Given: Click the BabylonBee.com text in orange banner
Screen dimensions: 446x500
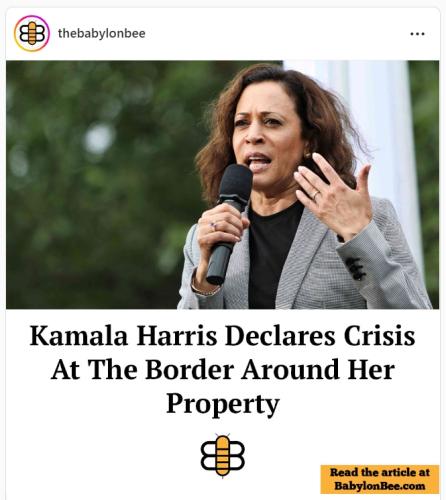Looking at the screenshot, I should coord(380,486).
